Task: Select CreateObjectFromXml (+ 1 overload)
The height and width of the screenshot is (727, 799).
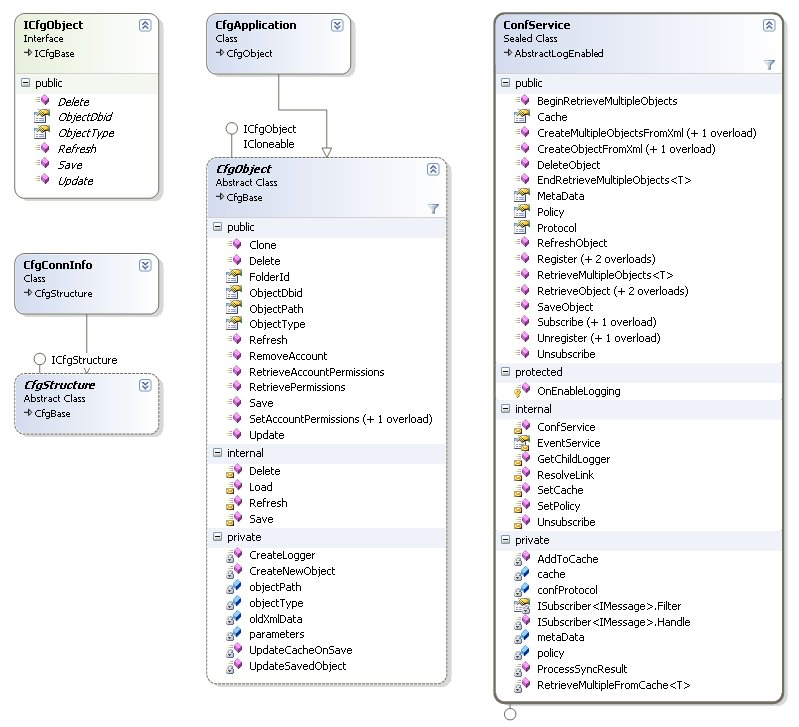Action: [626, 149]
